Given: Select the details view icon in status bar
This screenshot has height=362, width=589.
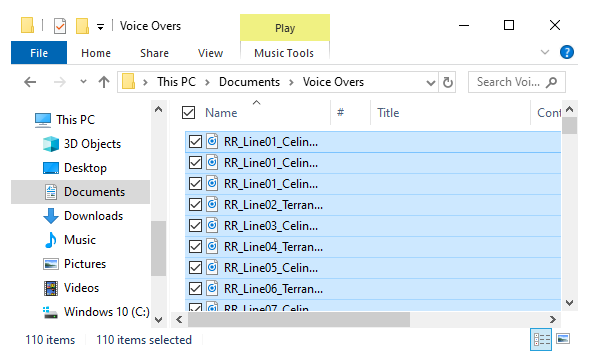Looking at the screenshot, I should tap(541, 339).
